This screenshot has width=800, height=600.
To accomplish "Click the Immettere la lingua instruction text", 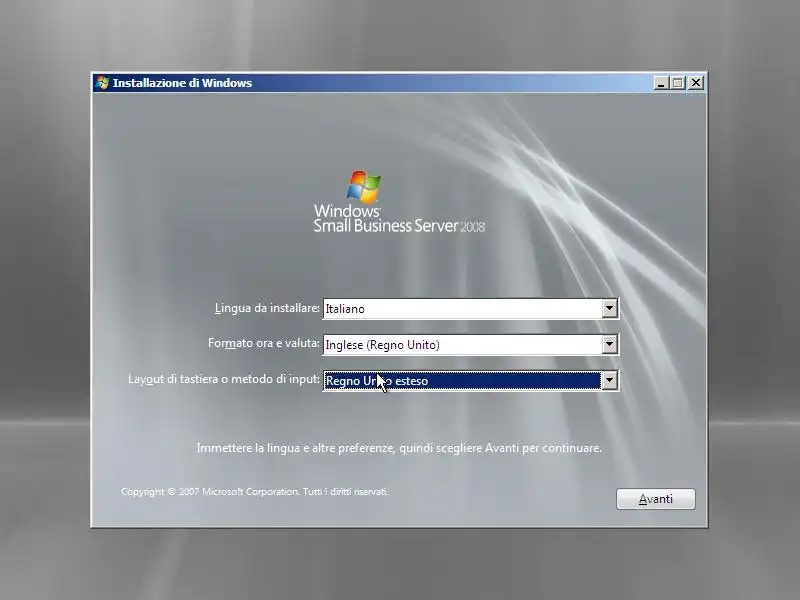I will [399, 448].
